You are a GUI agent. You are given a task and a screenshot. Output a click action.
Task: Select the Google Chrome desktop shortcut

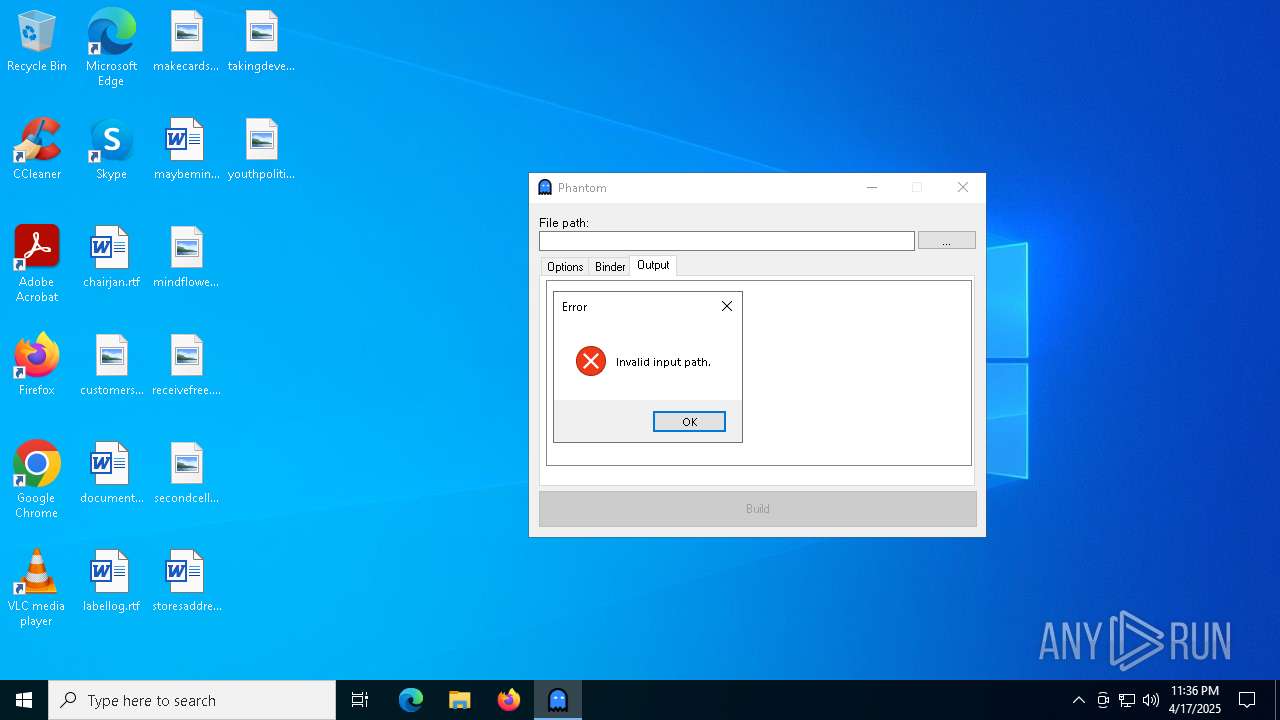(37, 480)
